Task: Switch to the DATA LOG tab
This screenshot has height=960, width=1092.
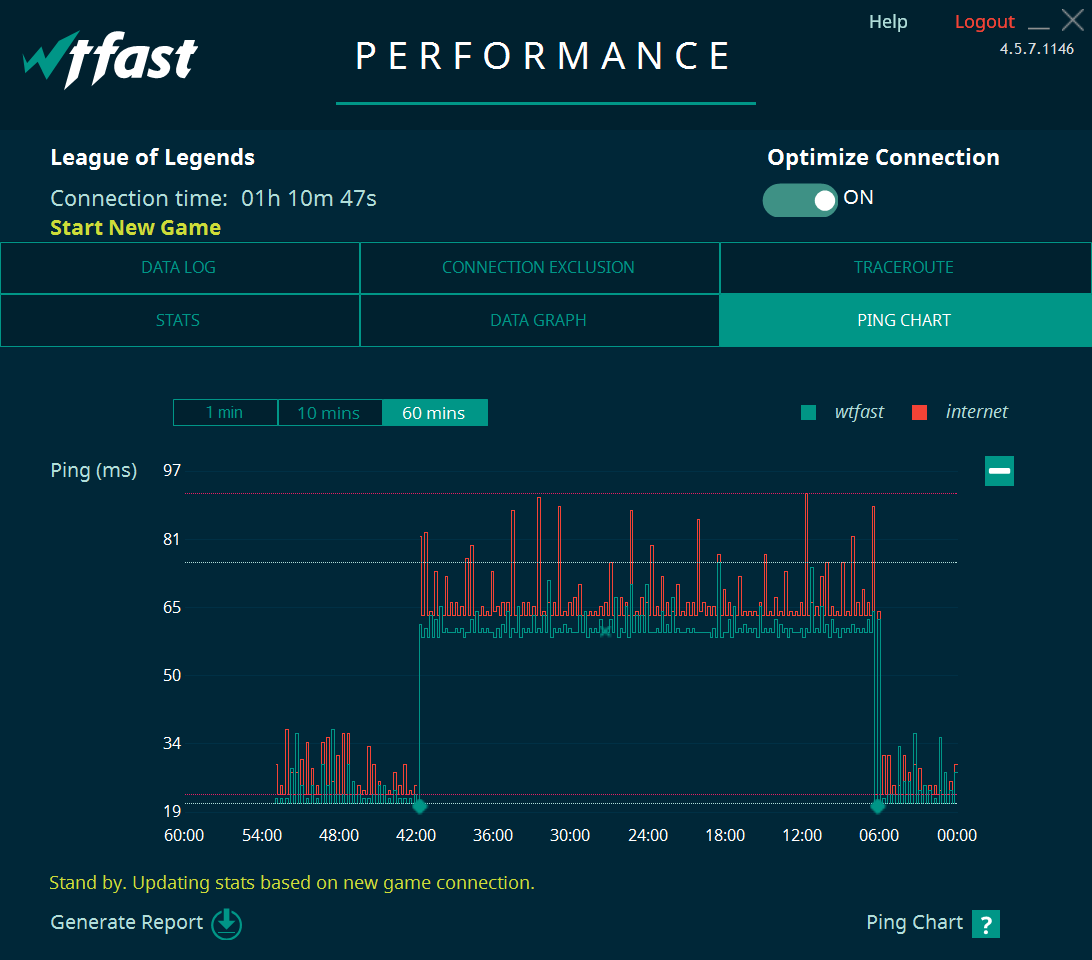Action: tap(179, 268)
